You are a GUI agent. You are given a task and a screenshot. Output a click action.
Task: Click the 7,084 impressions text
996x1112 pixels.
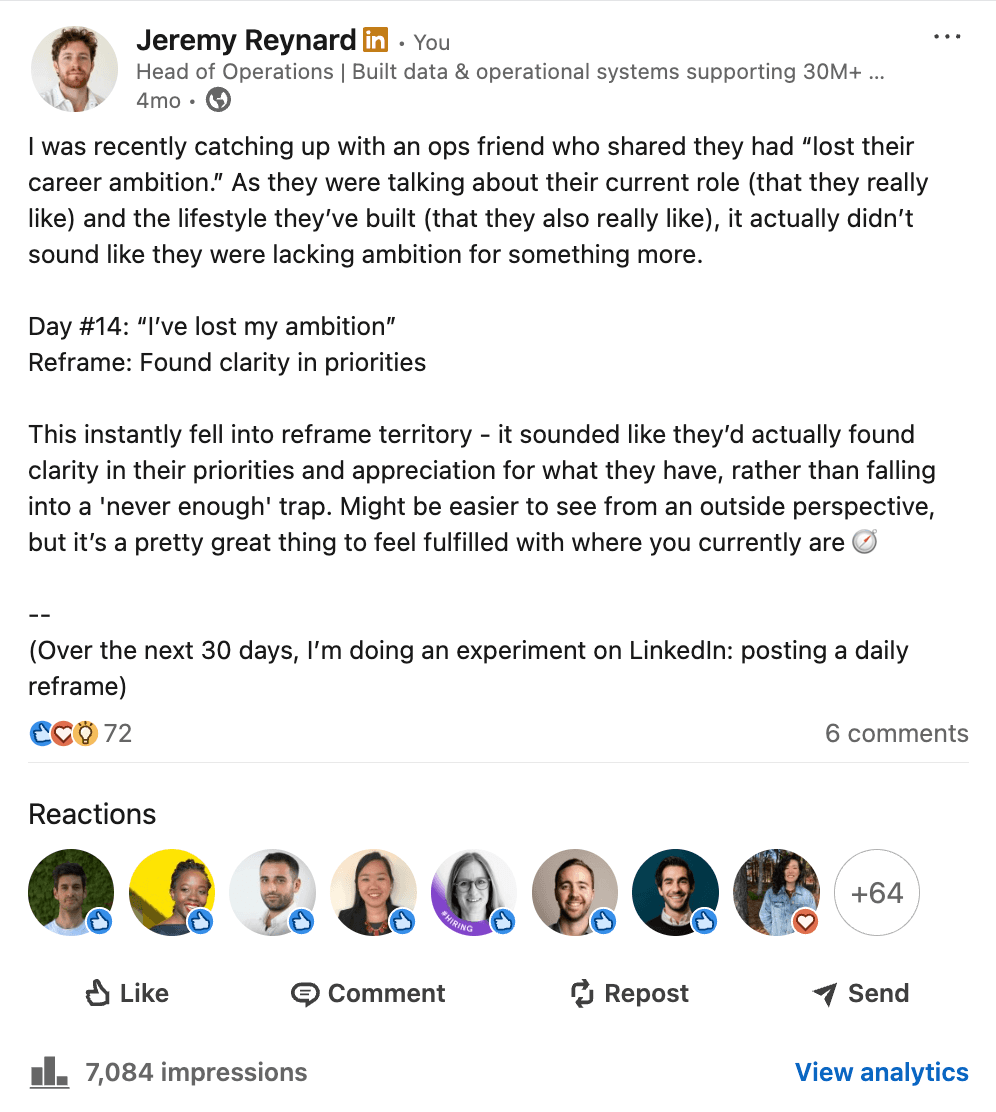coord(196,1073)
